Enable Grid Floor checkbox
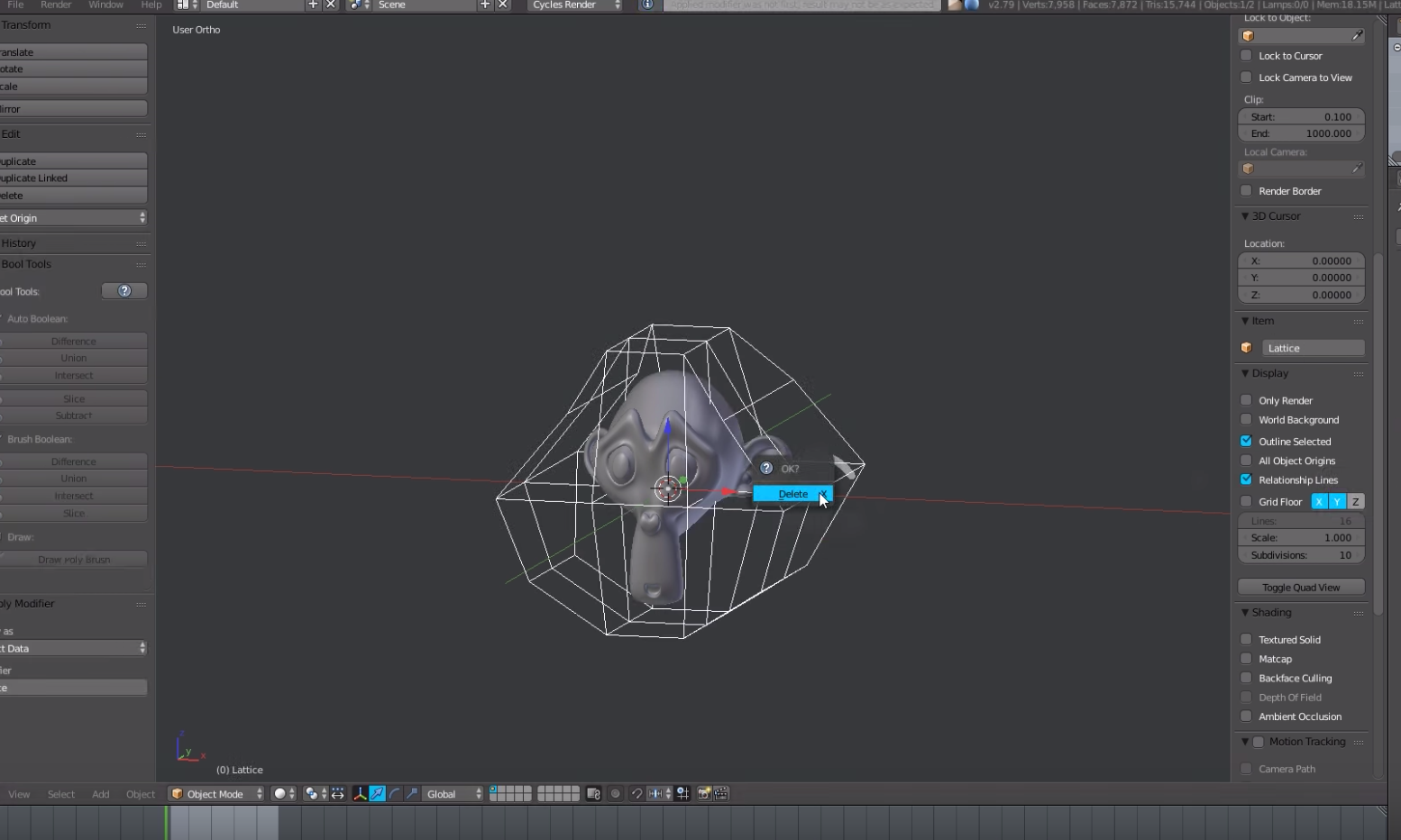Image resolution: width=1401 pixels, height=840 pixels. 1246,502
